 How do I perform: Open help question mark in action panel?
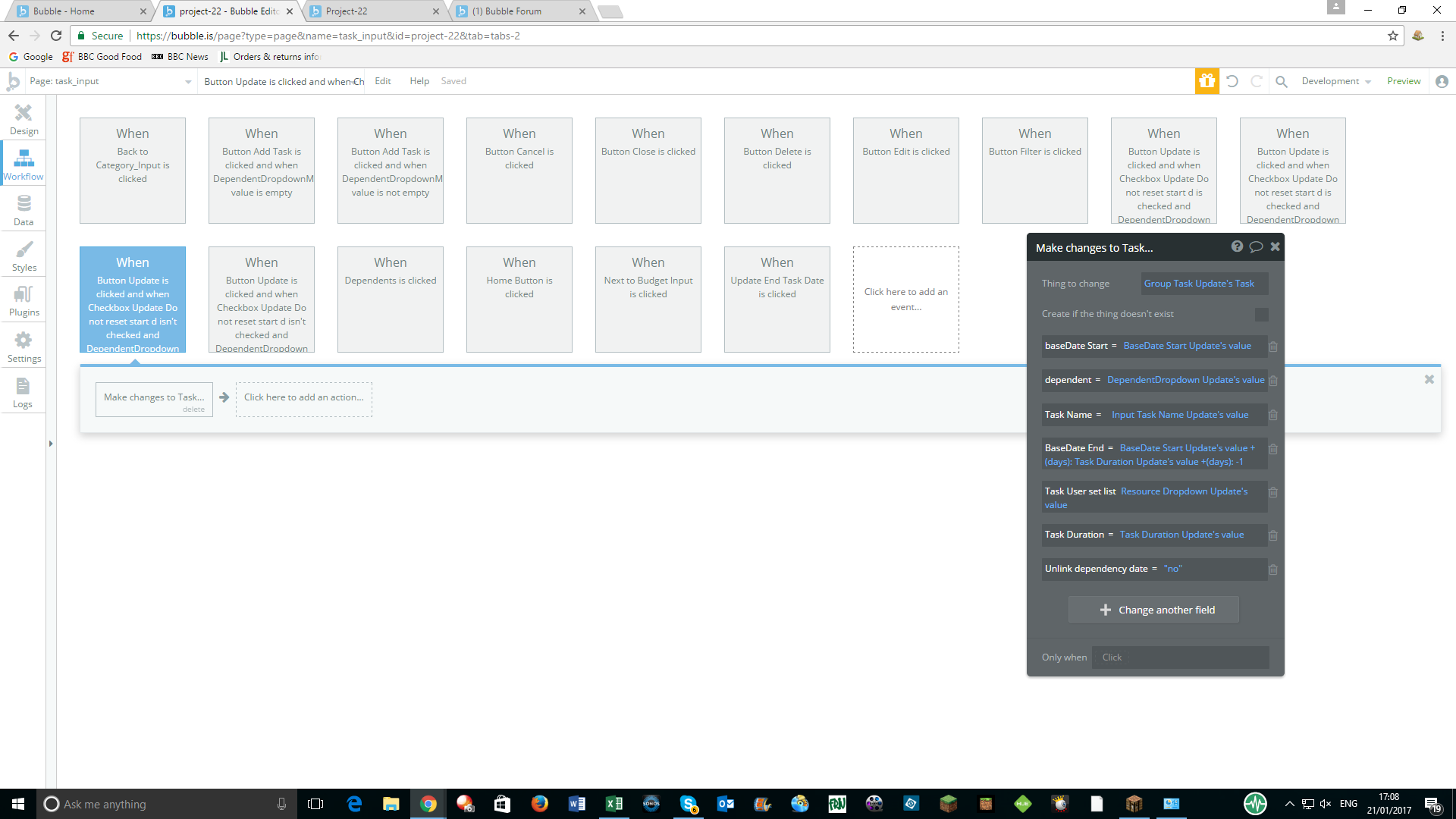pos(1237,246)
